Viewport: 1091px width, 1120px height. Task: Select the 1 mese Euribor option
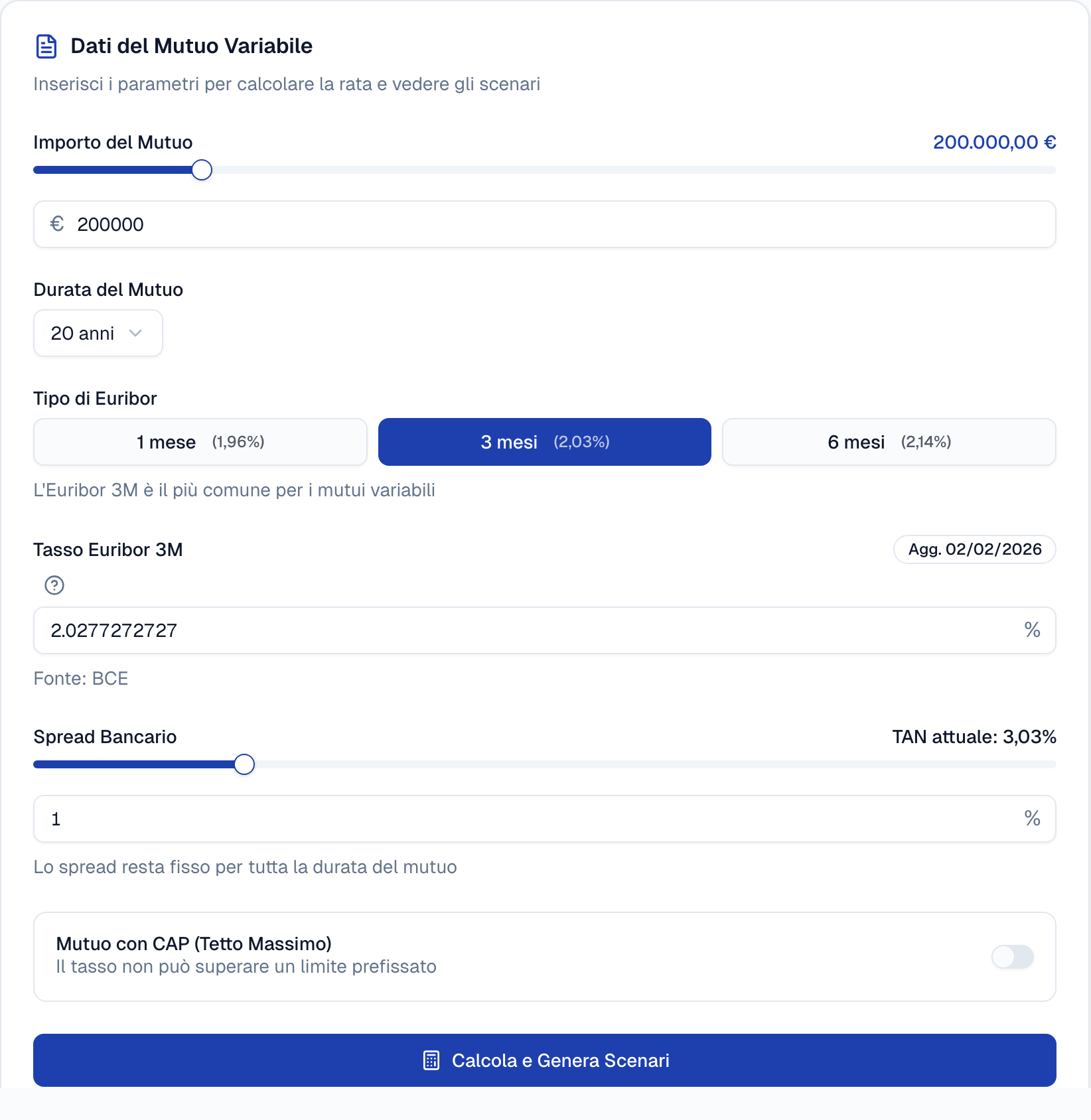point(200,442)
